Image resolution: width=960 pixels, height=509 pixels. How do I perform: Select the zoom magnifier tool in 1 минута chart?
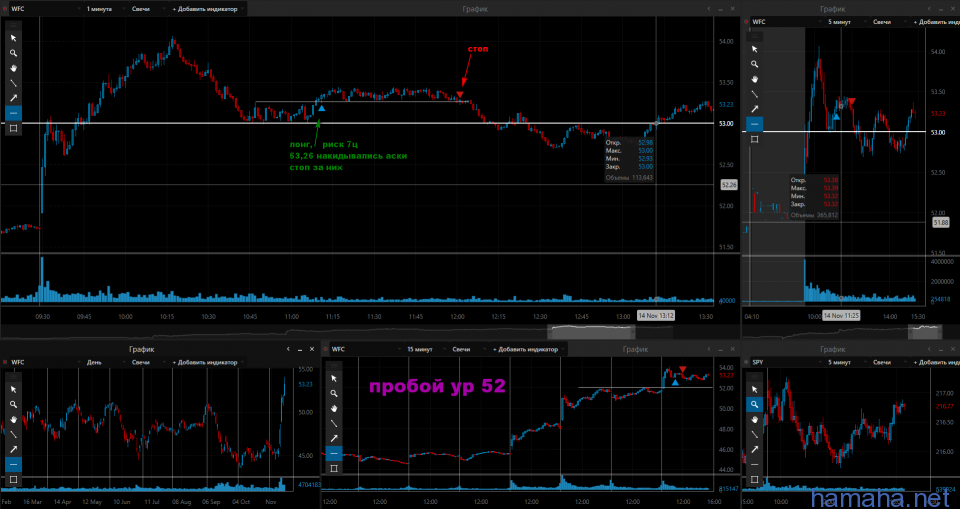[x=13, y=53]
